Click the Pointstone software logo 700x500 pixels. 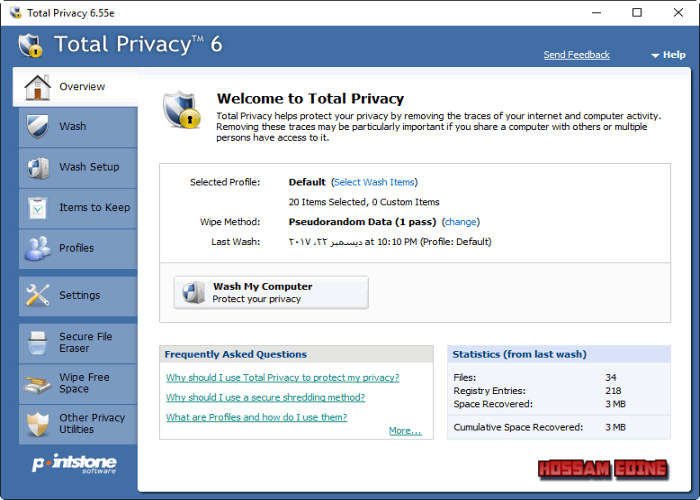74,463
